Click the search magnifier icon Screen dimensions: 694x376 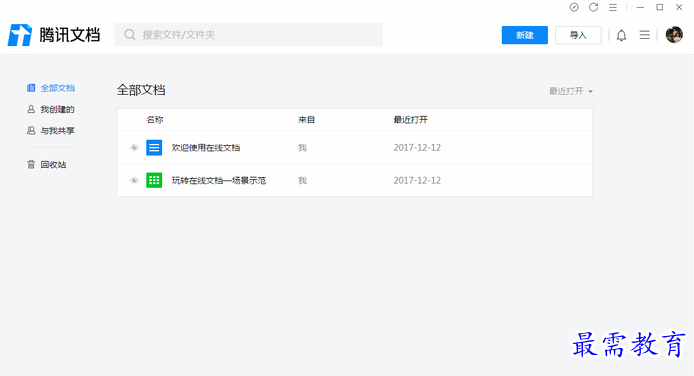pos(130,35)
